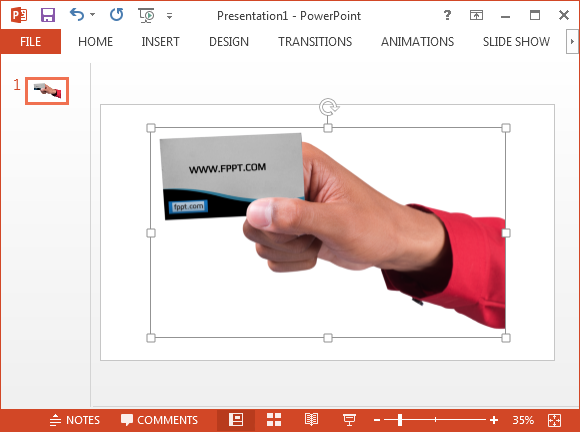Viewport: 580px width, 432px height.
Task: Switch to Normal view
Action: (236, 420)
